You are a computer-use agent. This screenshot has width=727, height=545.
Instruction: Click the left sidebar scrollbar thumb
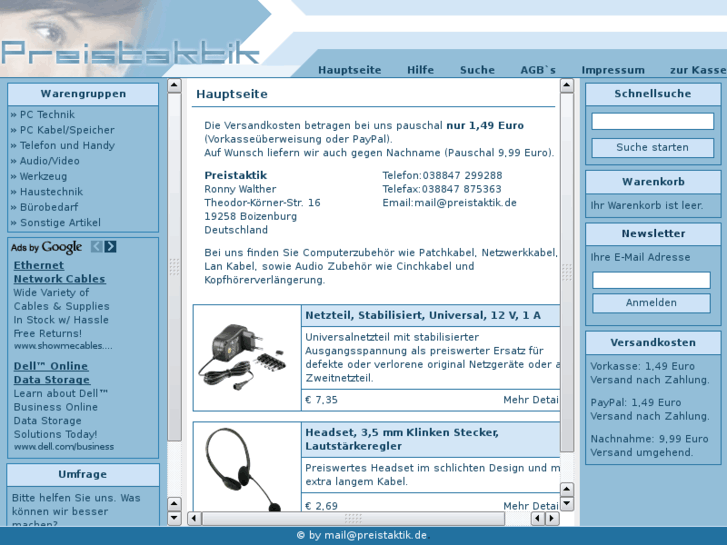point(174,267)
